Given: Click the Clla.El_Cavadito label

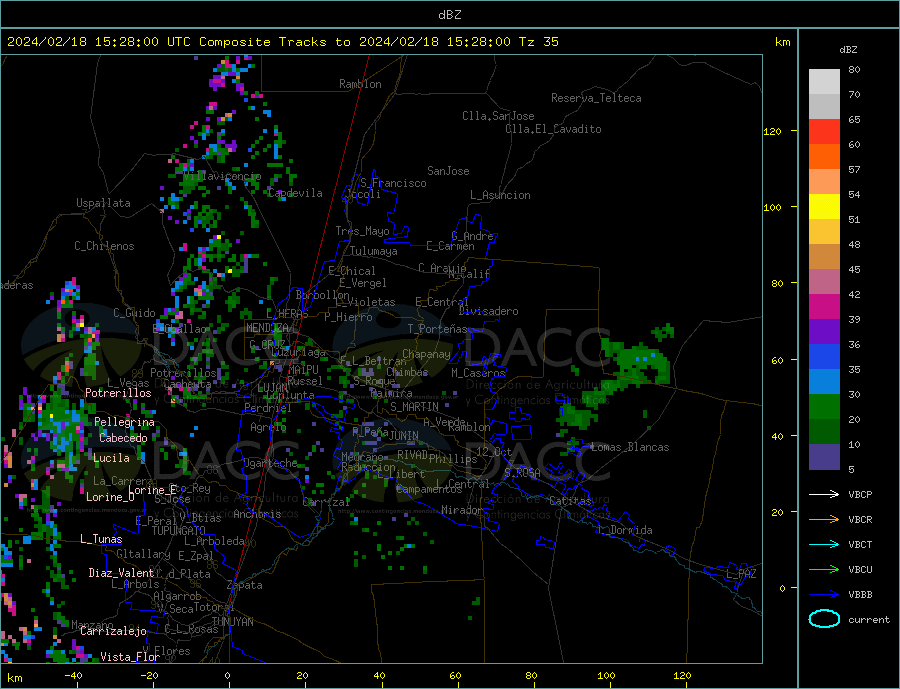Looking at the screenshot, I should [x=553, y=129].
